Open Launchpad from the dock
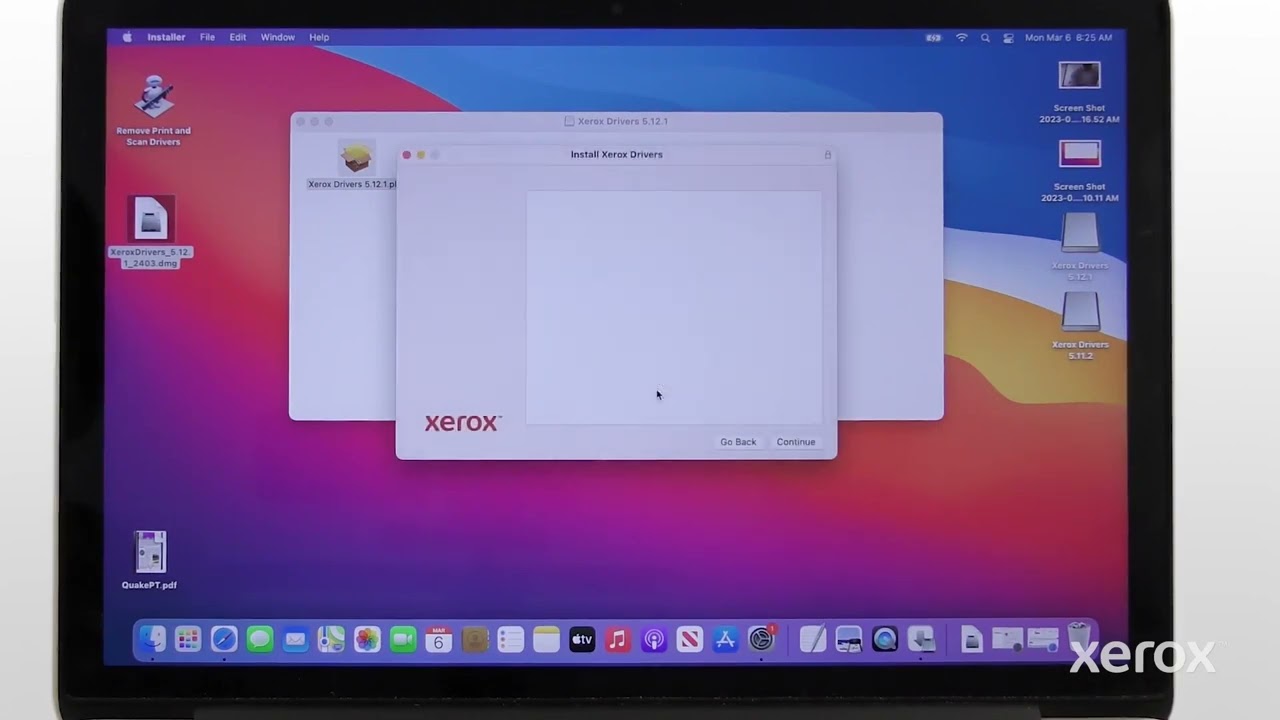Screen dimensions: 1280x720 coord(188,639)
